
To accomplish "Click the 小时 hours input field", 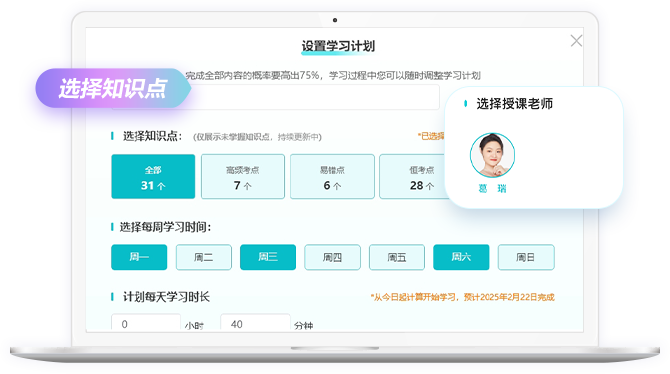I will [146, 323].
